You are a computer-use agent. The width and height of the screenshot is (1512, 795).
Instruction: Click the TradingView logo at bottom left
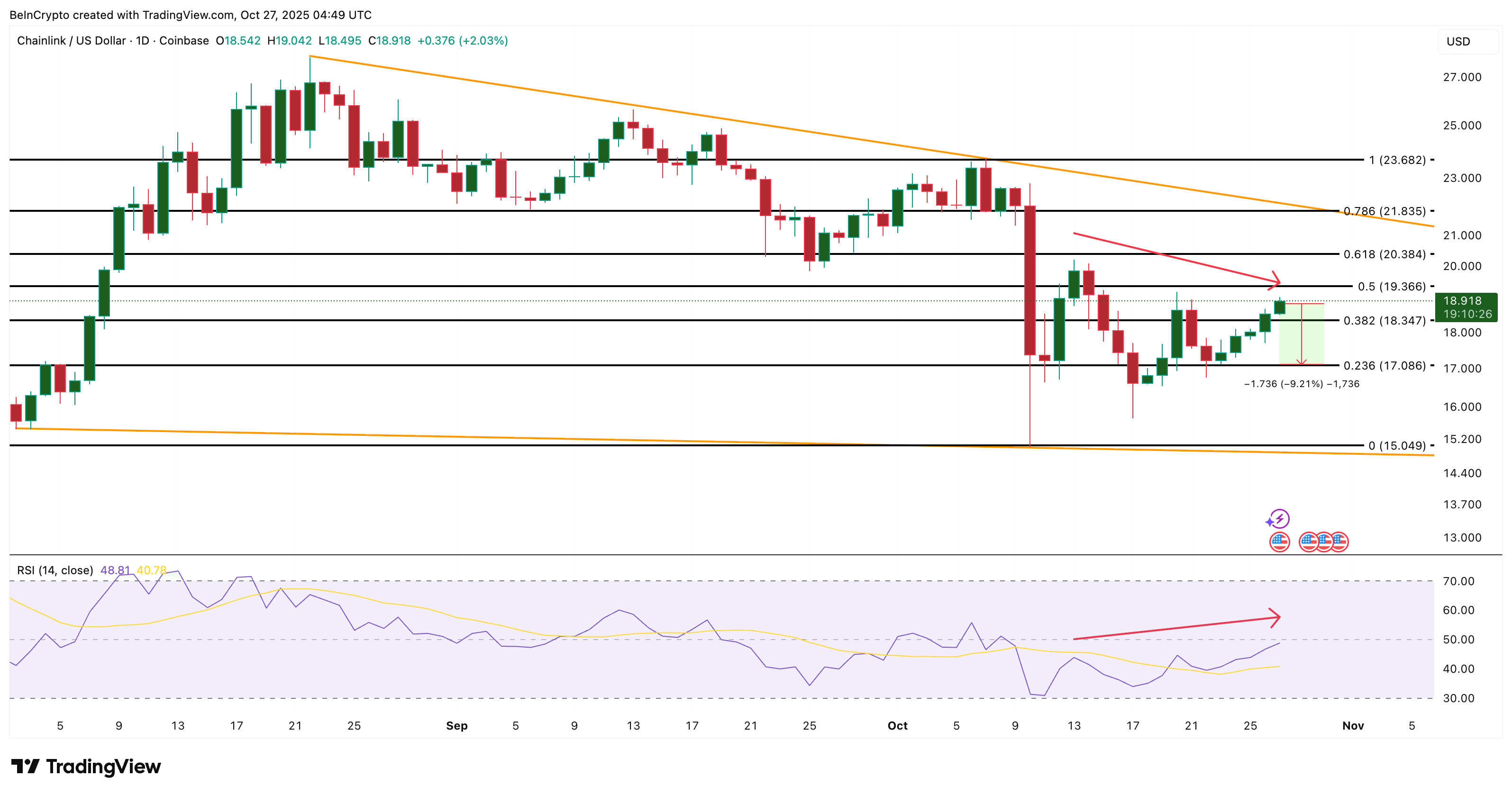pos(86,766)
